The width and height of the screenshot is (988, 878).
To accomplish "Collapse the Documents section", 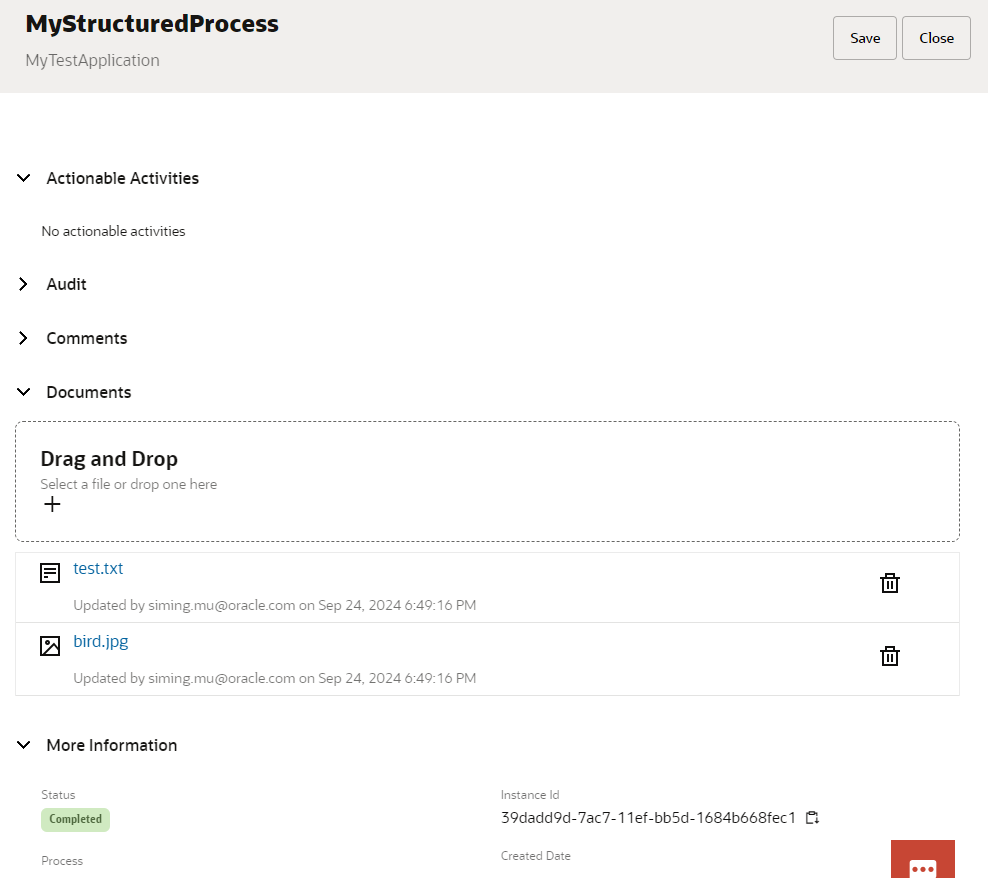I will (x=24, y=392).
